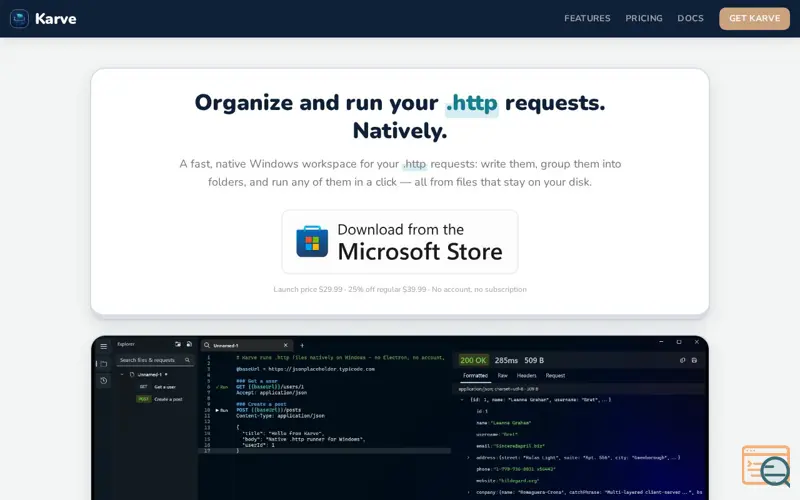800x500 pixels.
Task: Click the Karve brand name link
Action: tap(56, 19)
